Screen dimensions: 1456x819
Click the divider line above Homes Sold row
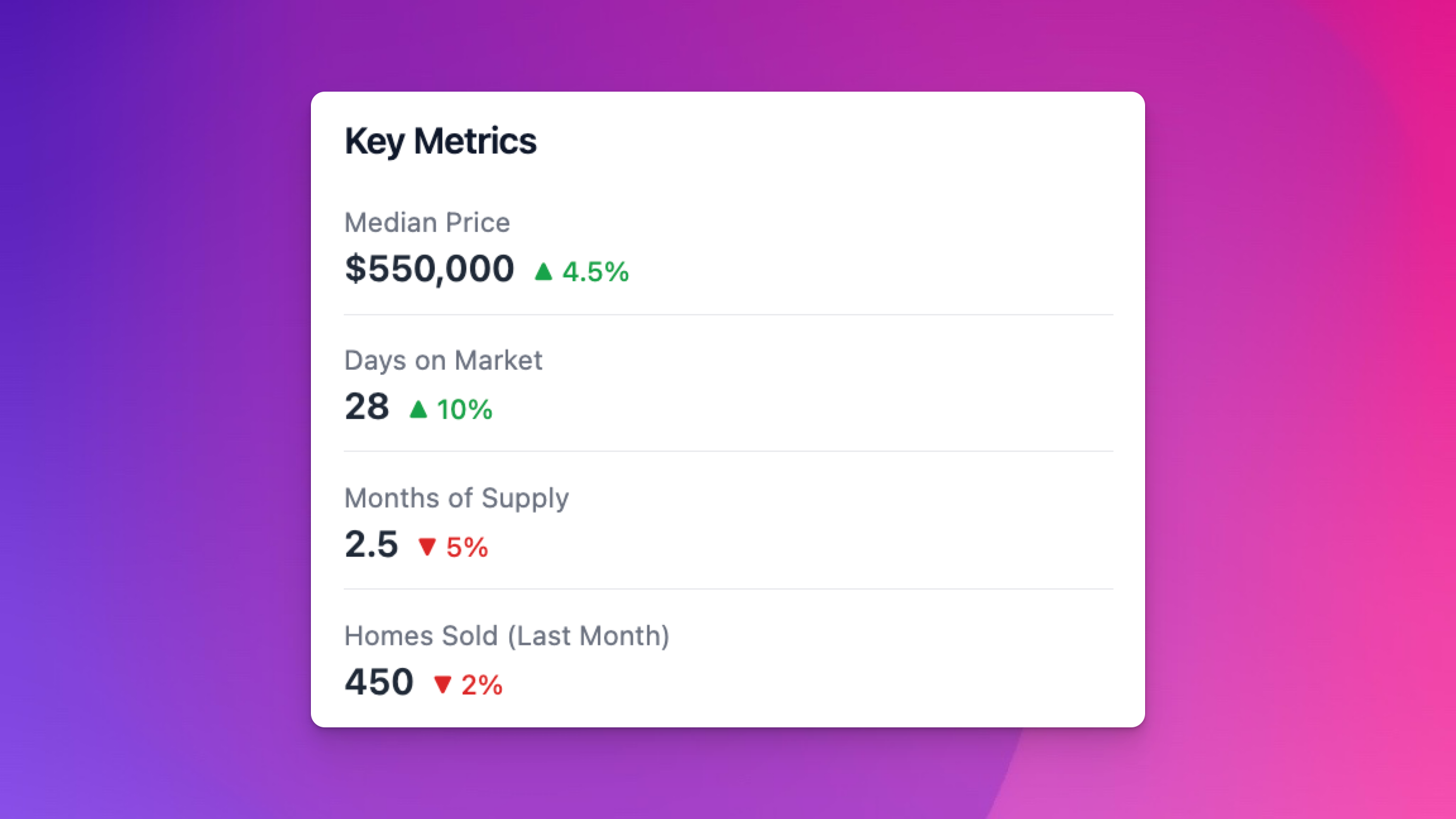[728, 589]
